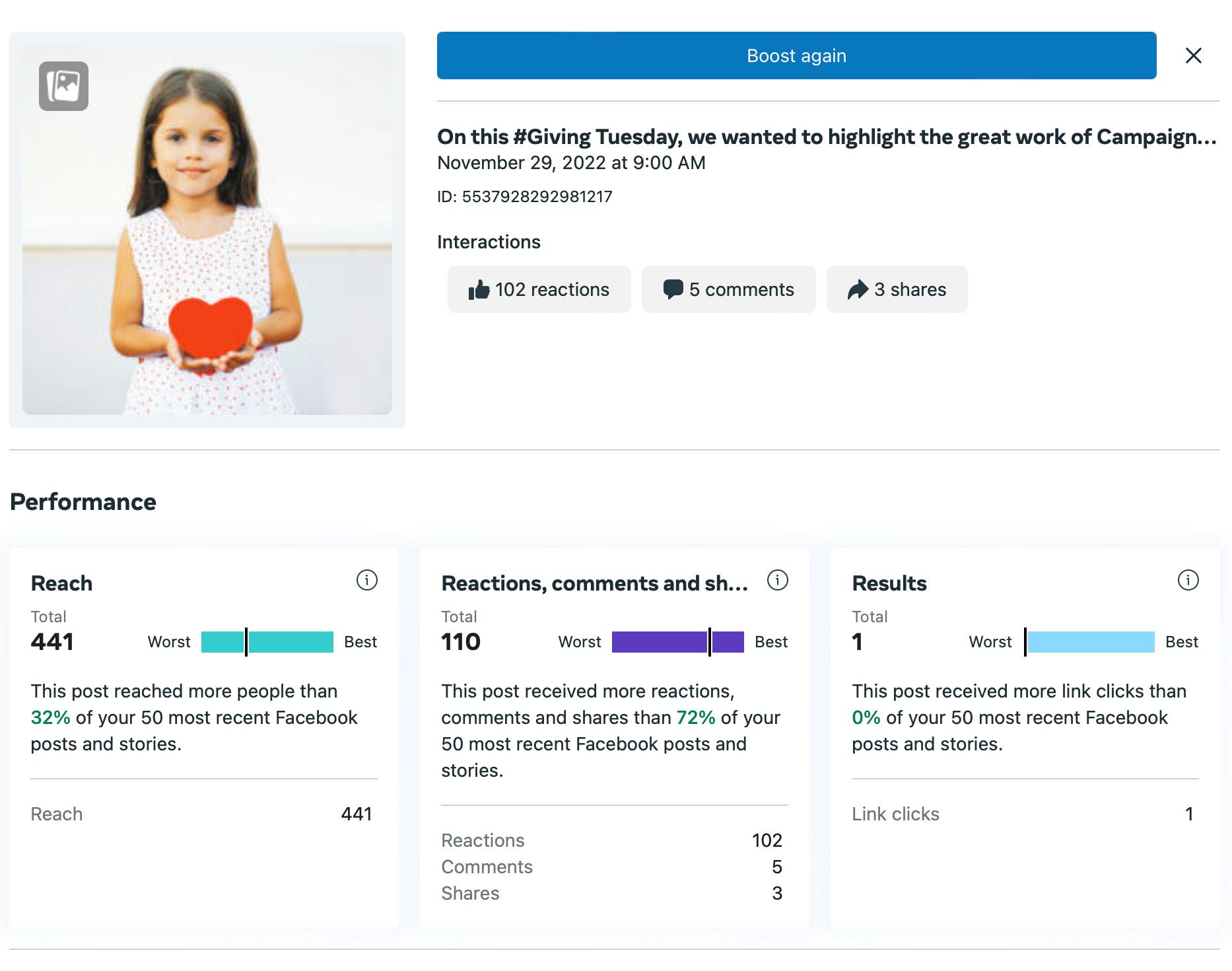The image size is (1232, 971).
Task: Click the post ID number text
Action: (x=537, y=197)
